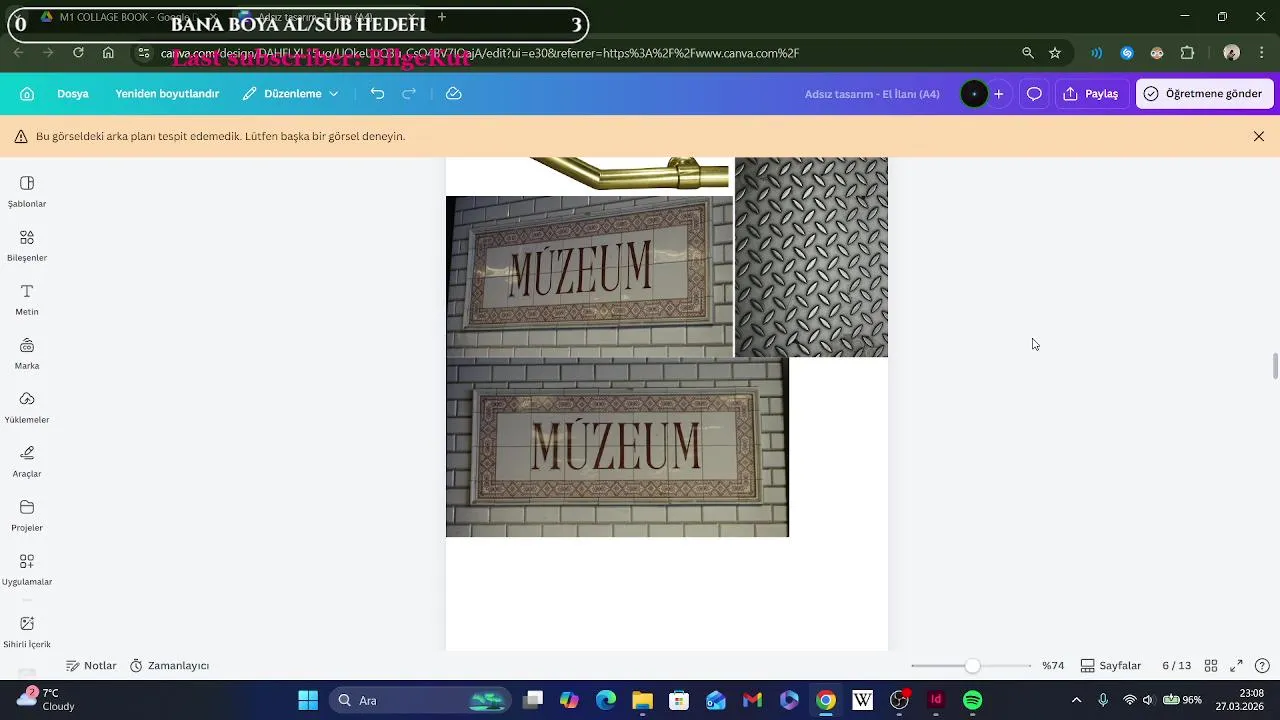This screenshot has width=1280, height=720.
Task: Open Notlar notes panel
Action: (x=91, y=666)
